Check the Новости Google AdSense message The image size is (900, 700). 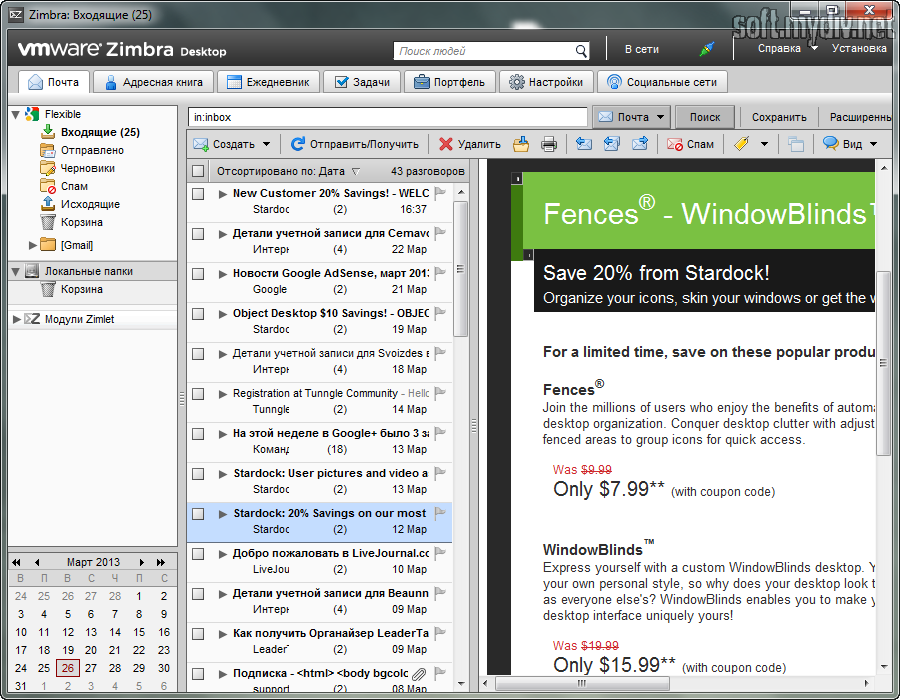(198, 274)
